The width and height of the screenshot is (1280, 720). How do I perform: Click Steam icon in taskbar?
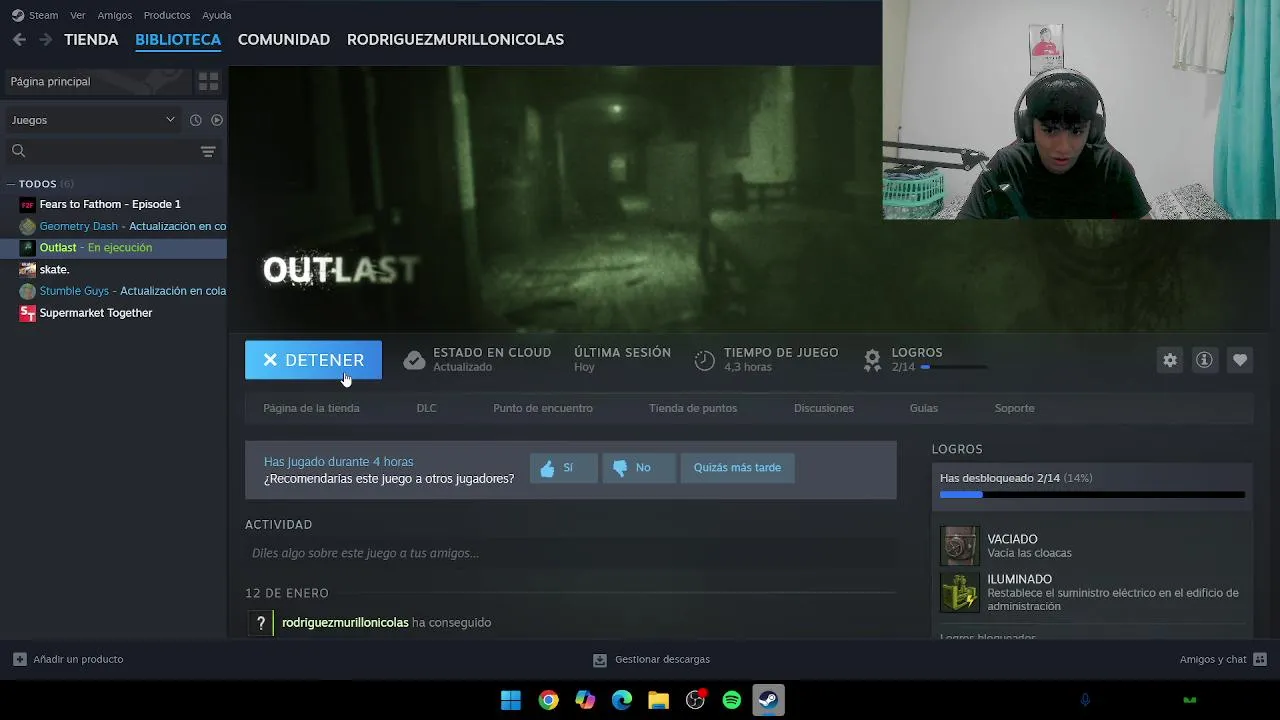[x=768, y=700]
